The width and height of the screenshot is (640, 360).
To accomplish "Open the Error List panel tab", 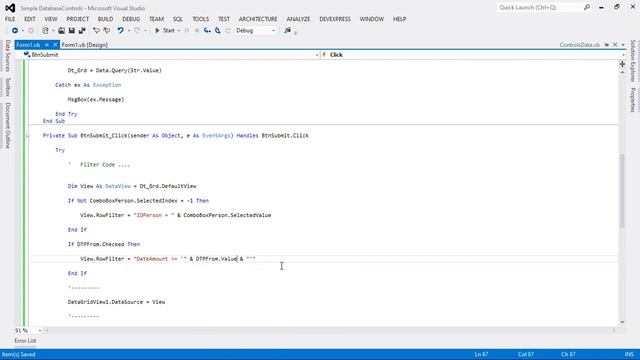I will (x=25, y=341).
